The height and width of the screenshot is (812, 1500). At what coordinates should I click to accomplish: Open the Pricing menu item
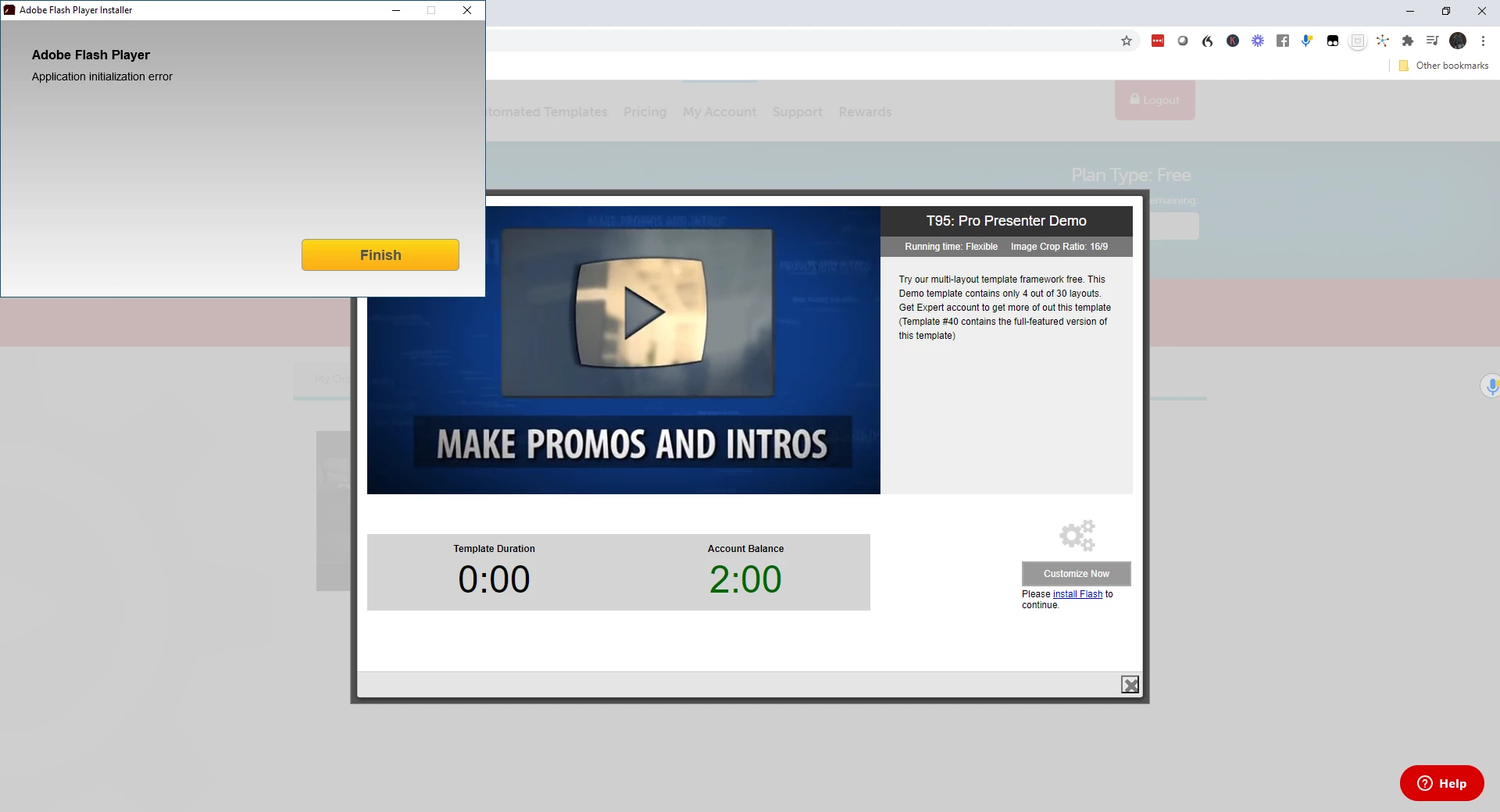645,112
